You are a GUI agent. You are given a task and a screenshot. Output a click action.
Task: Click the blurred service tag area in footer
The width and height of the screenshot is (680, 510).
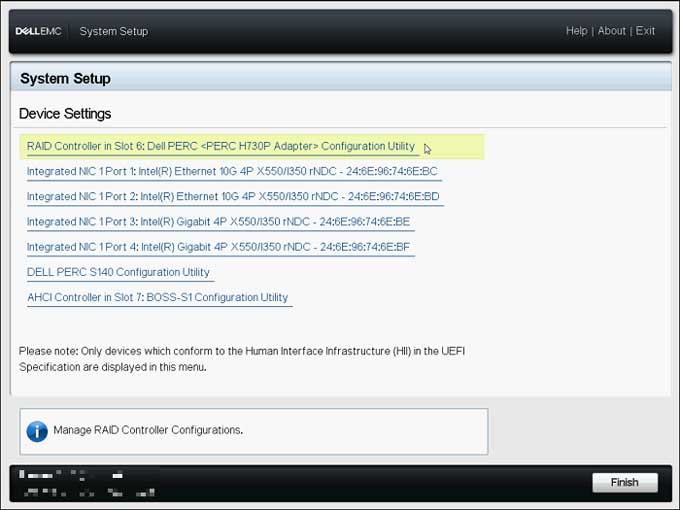click(x=87, y=483)
